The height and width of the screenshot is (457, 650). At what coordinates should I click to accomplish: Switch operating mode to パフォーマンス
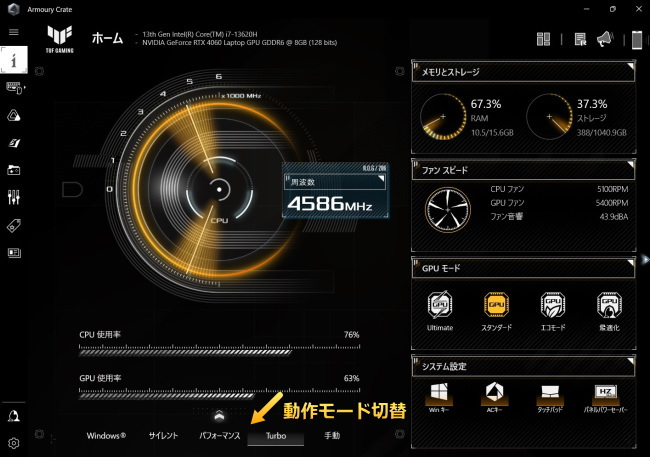coord(219,436)
